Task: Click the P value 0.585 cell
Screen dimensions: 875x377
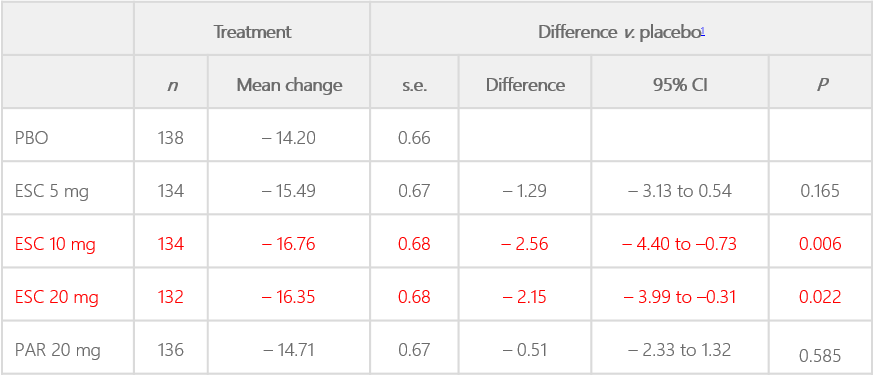Action: click(x=820, y=356)
